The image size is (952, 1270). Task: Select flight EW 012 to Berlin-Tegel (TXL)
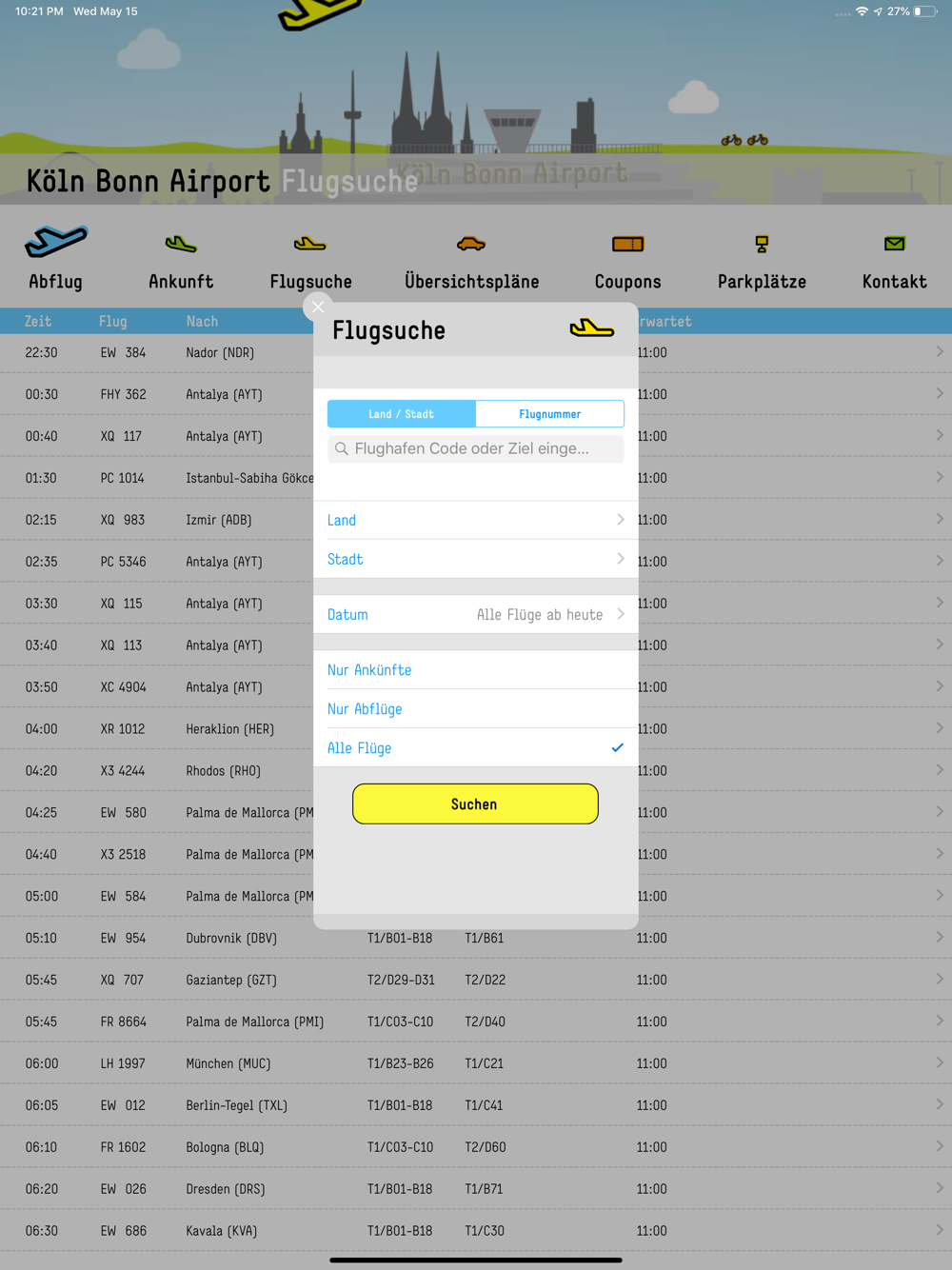(x=476, y=1105)
